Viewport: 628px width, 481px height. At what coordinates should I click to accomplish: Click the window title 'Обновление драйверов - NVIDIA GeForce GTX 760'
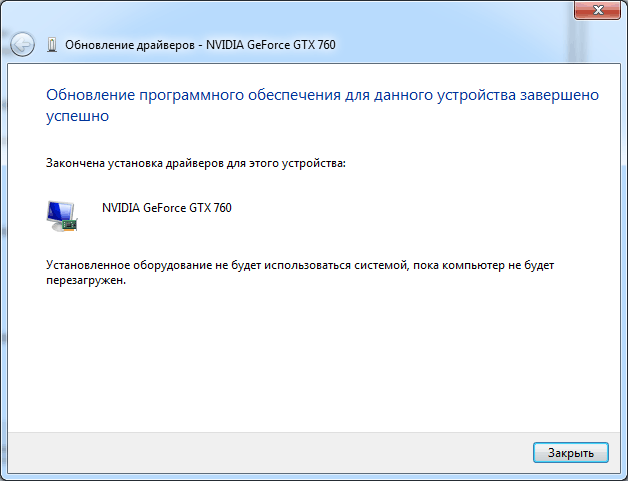point(200,45)
